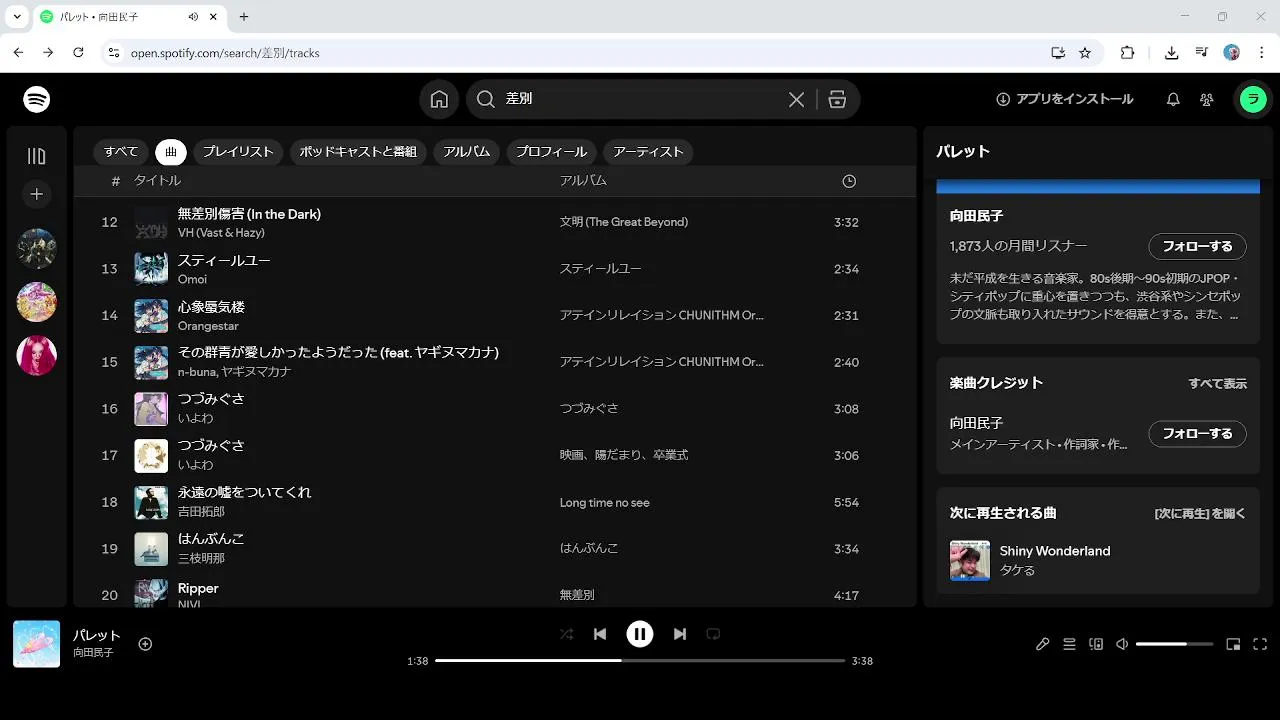This screenshot has height=720, width=1280.
Task: Open notifications bell
Action: pyautogui.click(x=1173, y=99)
